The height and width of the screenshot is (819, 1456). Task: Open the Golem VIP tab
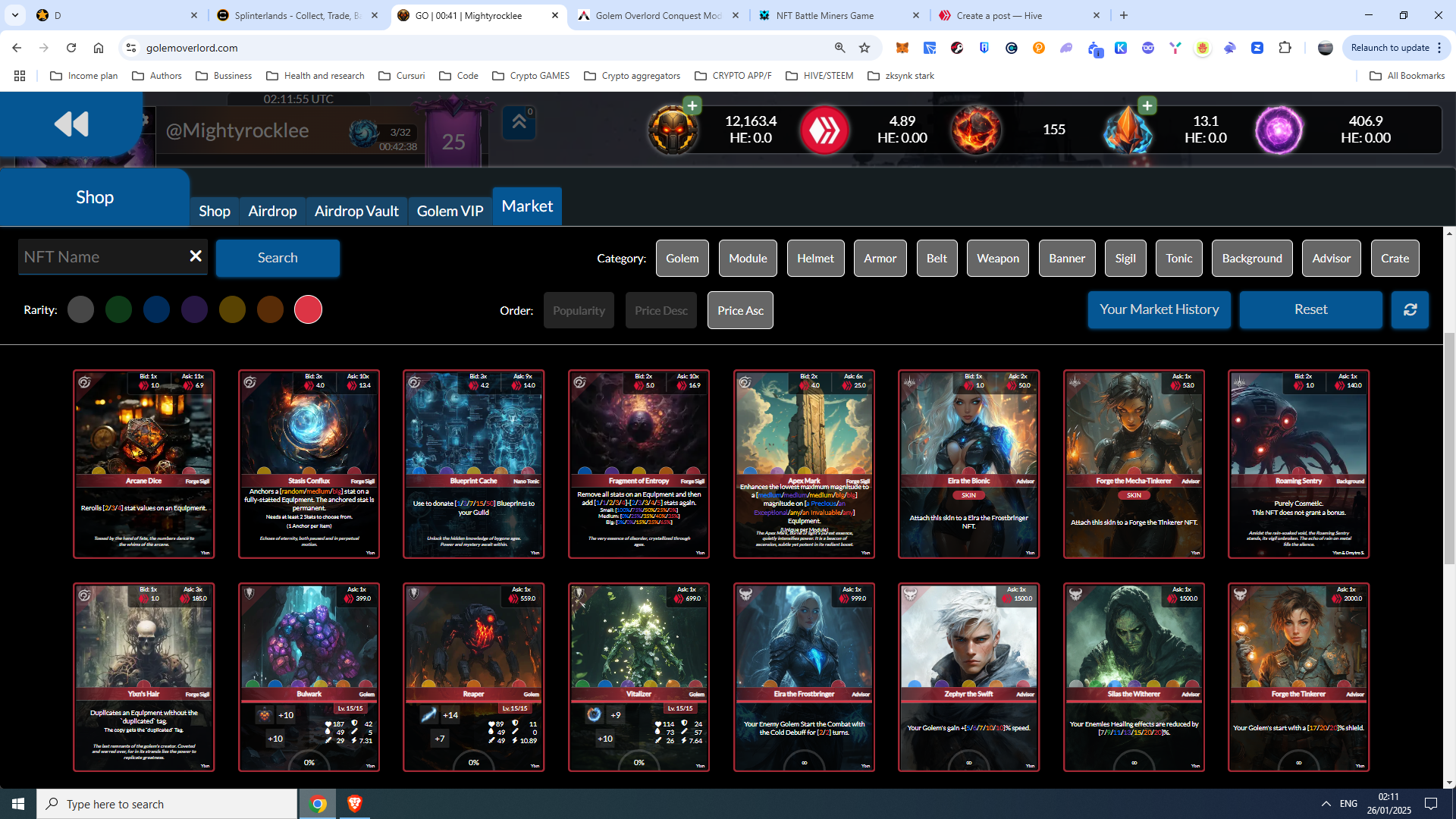click(450, 211)
